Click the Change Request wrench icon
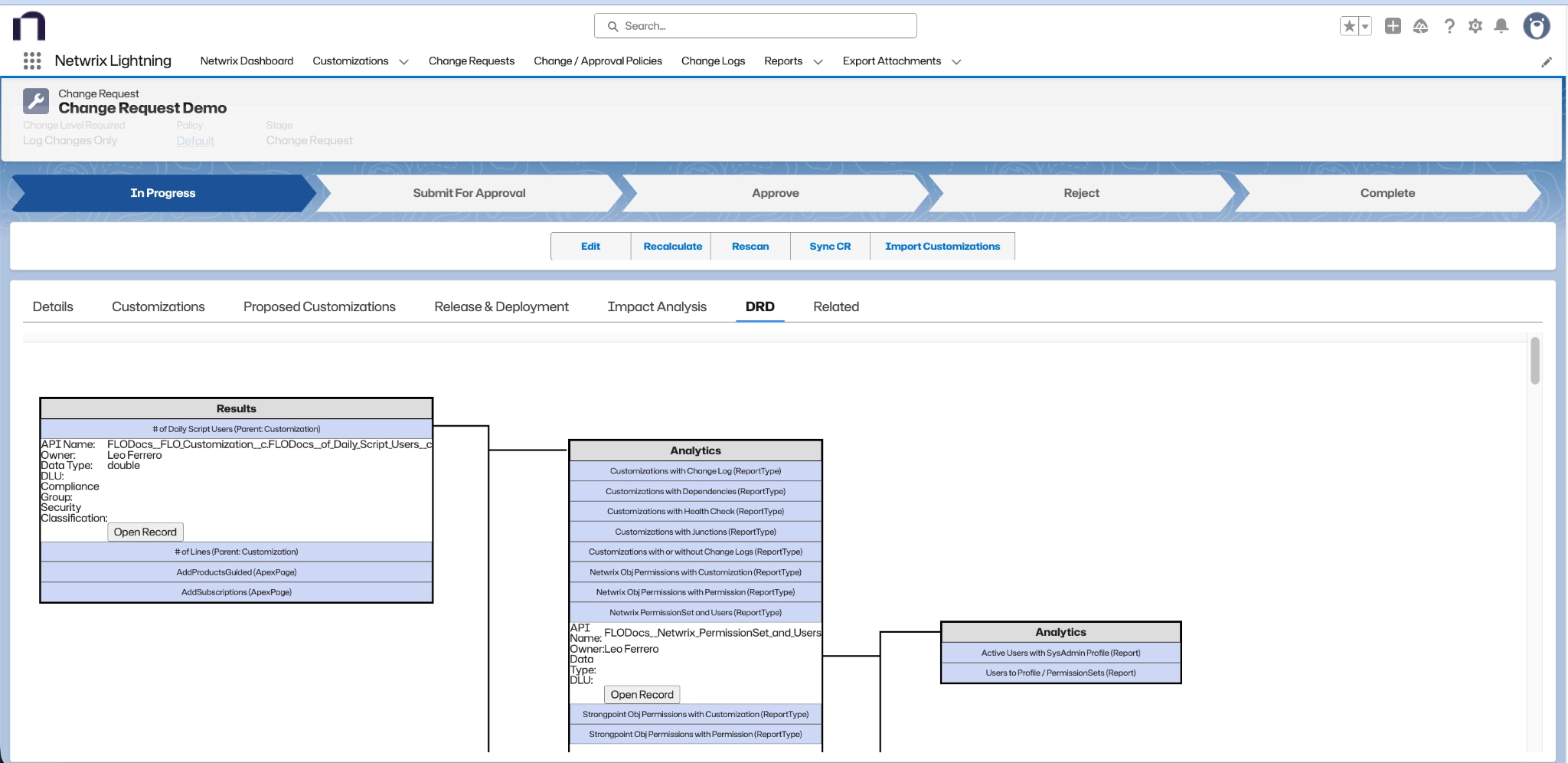Image resolution: width=1568 pixels, height=763 pixels. (36, 100)
